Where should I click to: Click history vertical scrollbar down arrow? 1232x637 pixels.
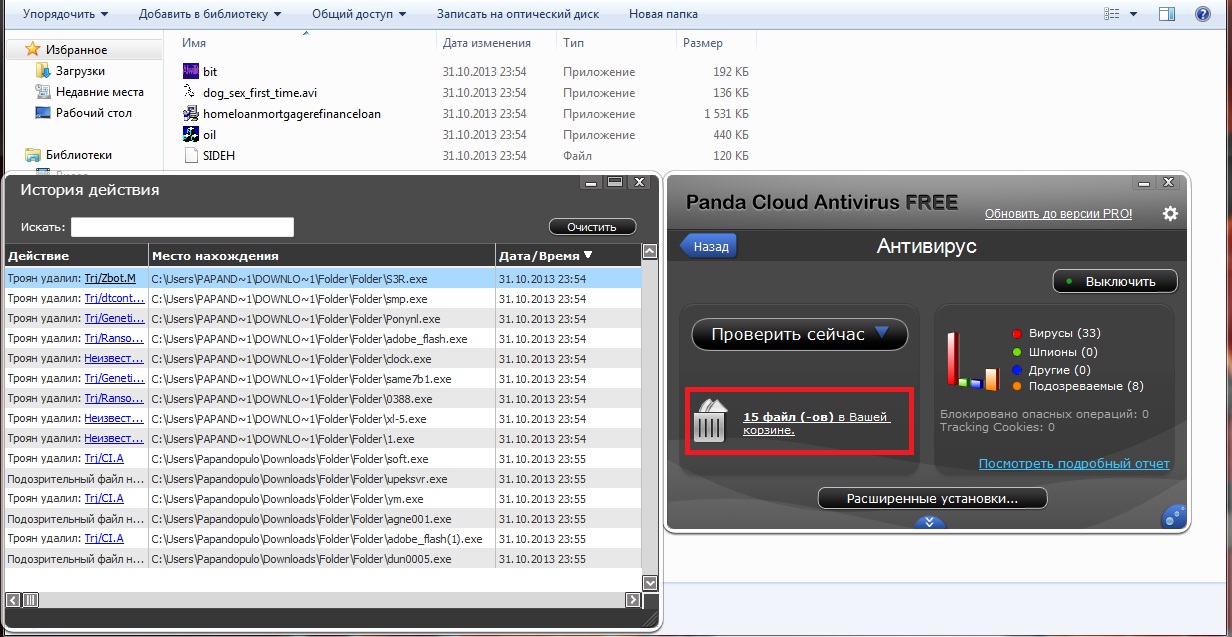649,582
